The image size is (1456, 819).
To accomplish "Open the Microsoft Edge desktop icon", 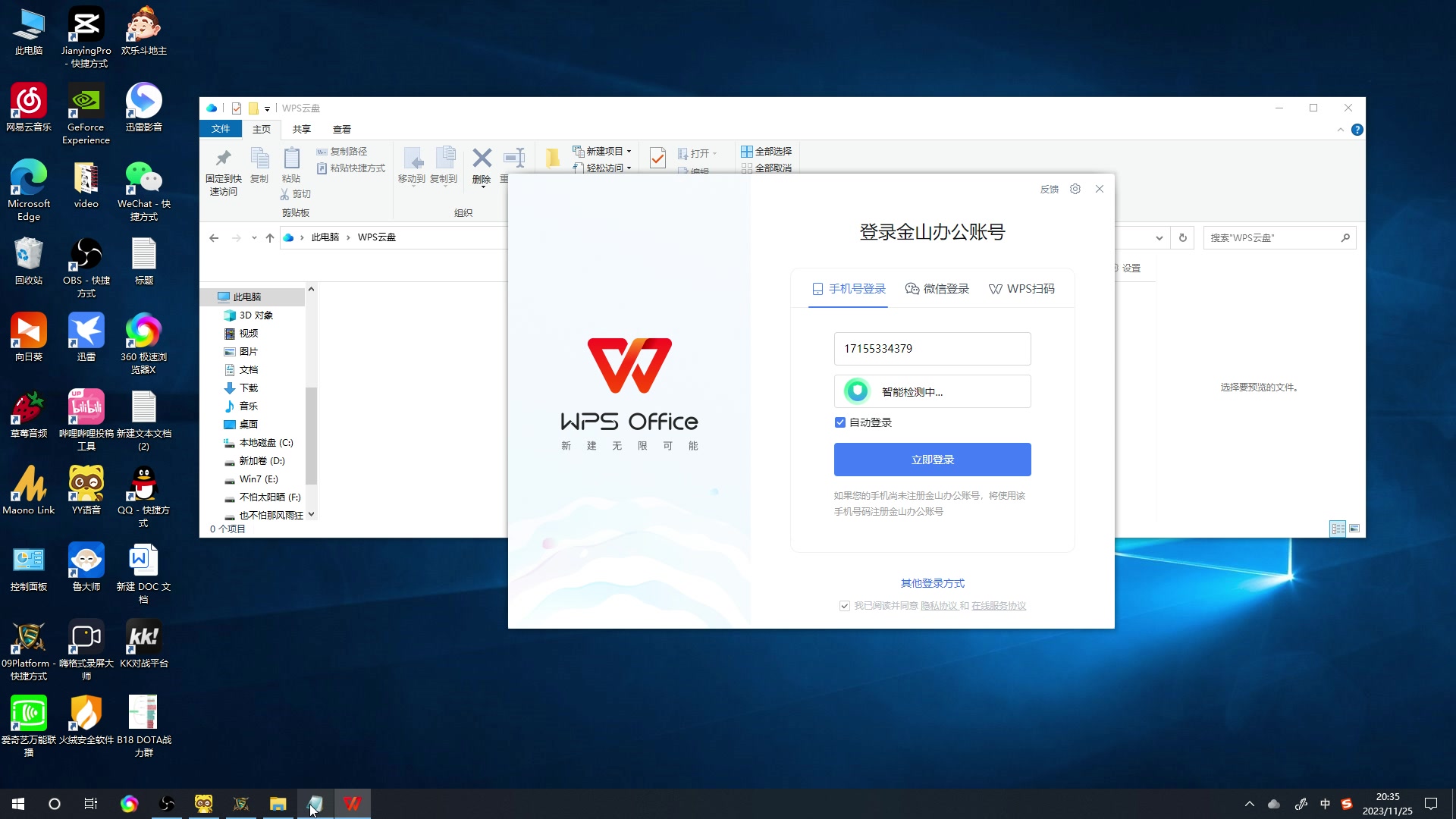I will coord(29,190).
